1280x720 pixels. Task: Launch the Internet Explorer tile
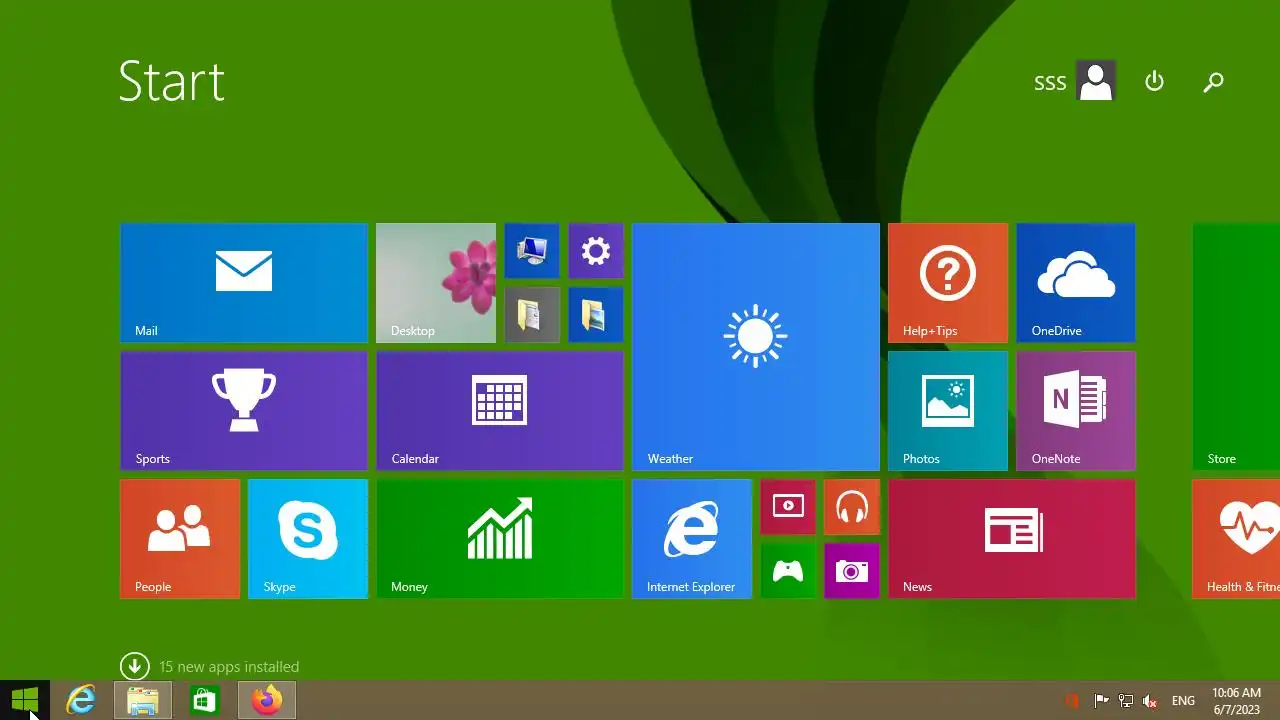click(x=692, y=539)
